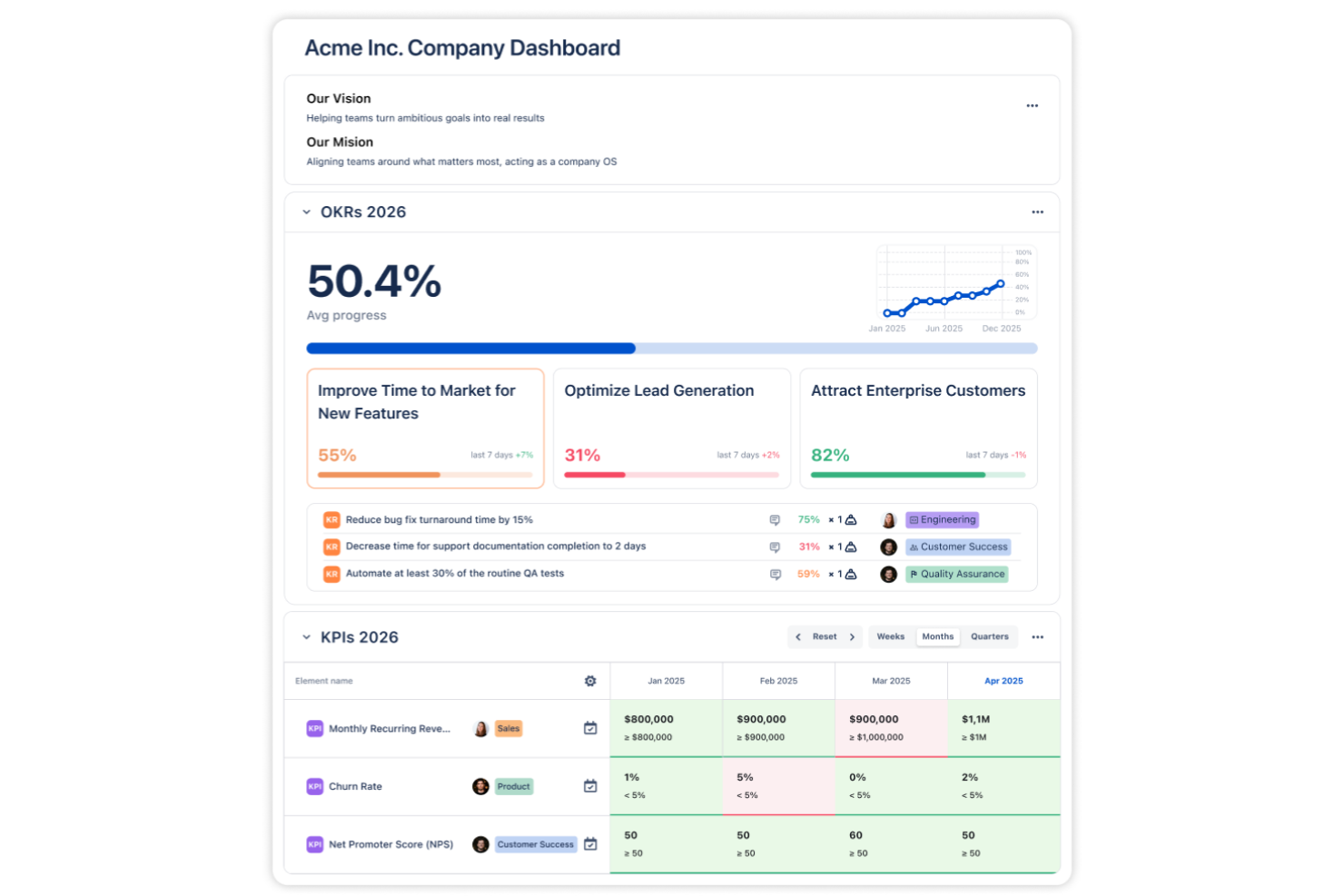This screenshot has height=896, width=1344.
Task: Click the 31% red progress bar
Action: pos(672,475)
